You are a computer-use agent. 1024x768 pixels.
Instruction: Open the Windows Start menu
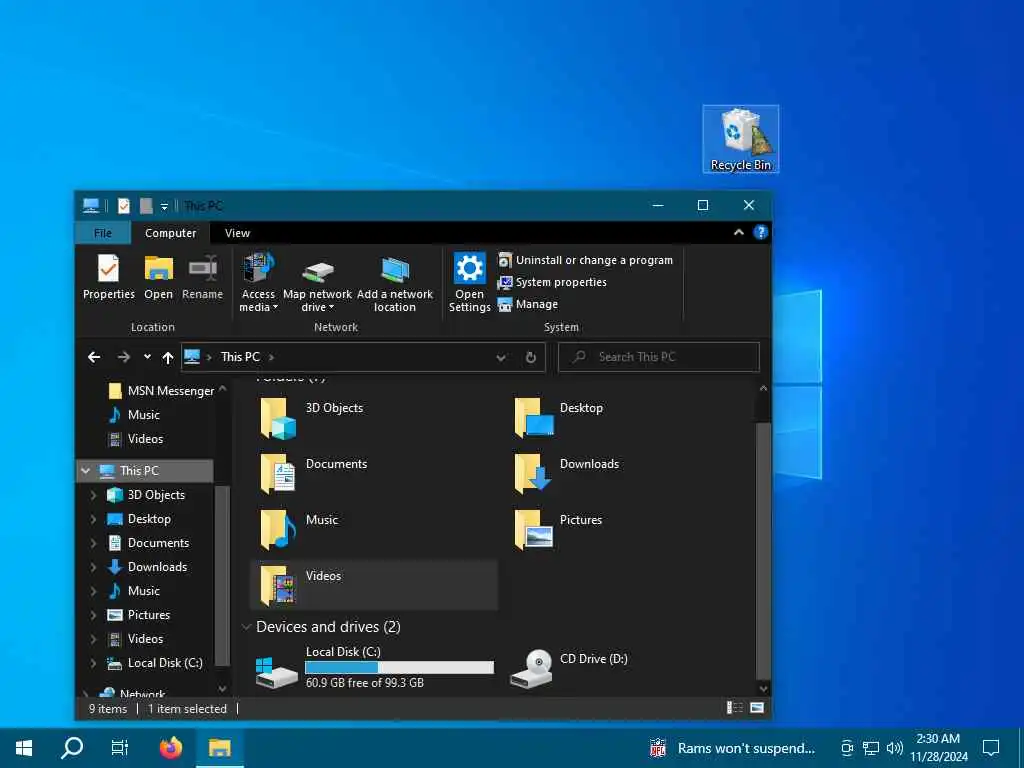[24, 748]
